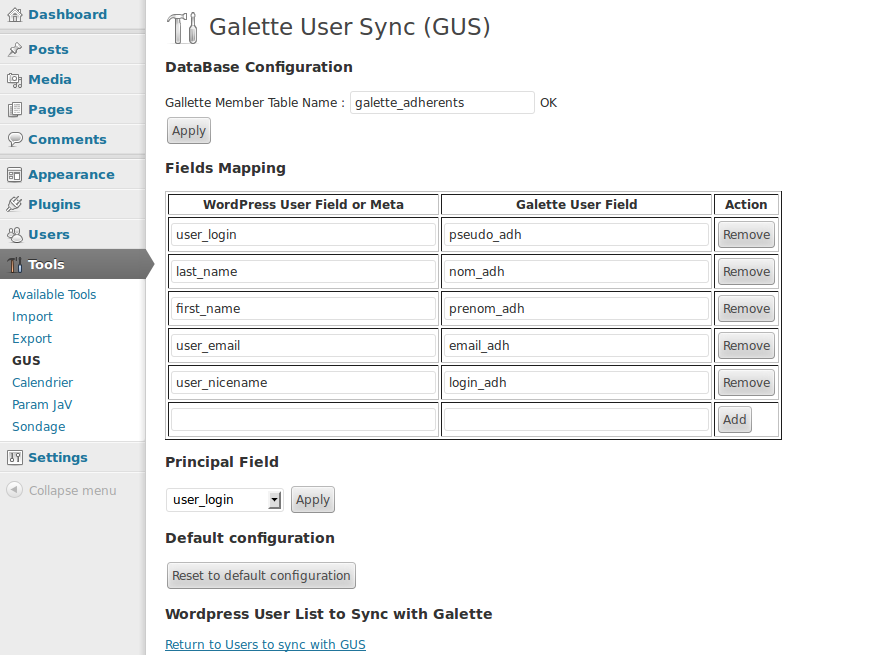Click the Users icon in the sidebar
The width and height of the screenshot is (895, 655).
pos(15,234)
